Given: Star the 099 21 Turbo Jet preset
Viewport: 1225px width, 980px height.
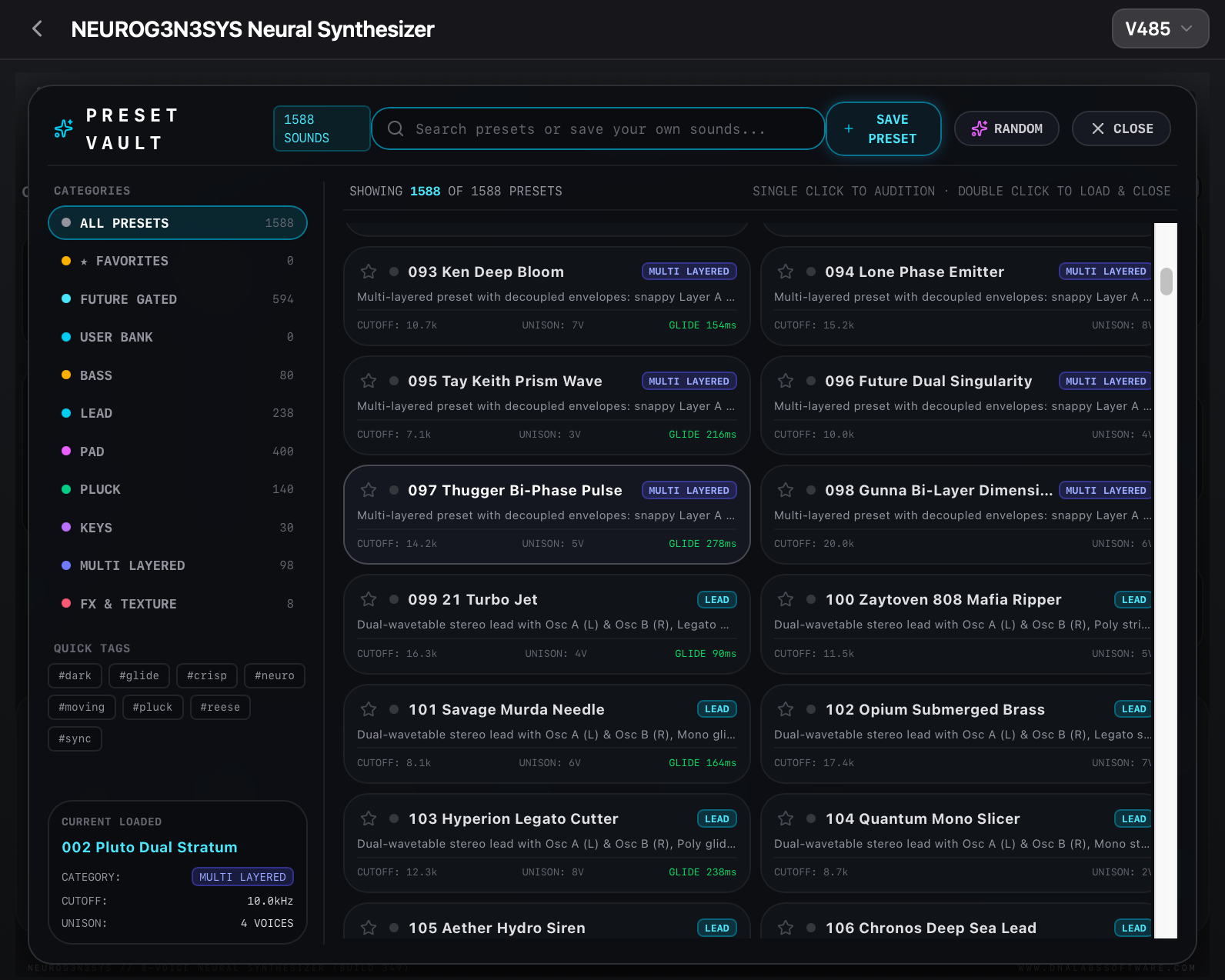Looking at the screenshot, I should [x=369, y=599].
